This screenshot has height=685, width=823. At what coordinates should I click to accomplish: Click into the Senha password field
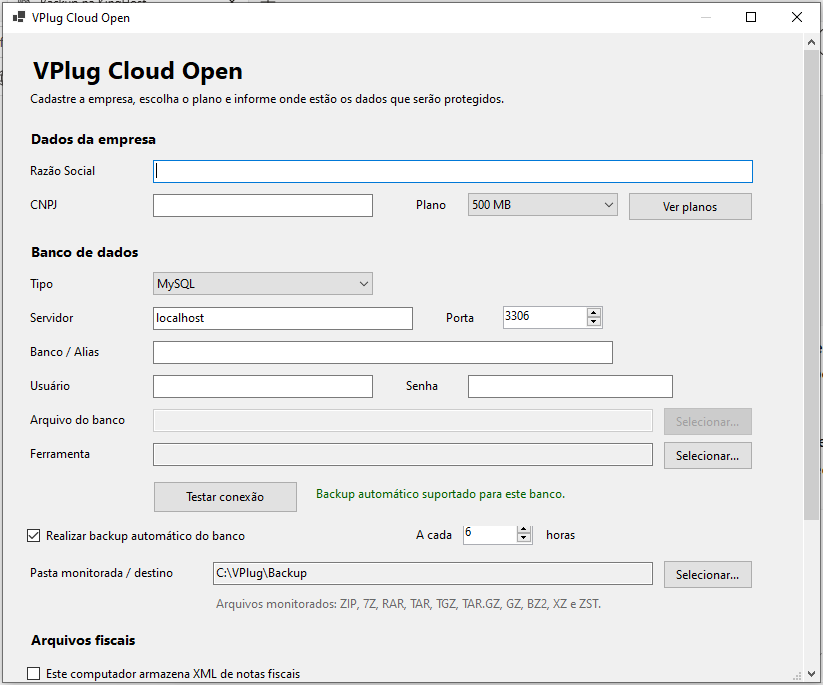pos(570,386)
